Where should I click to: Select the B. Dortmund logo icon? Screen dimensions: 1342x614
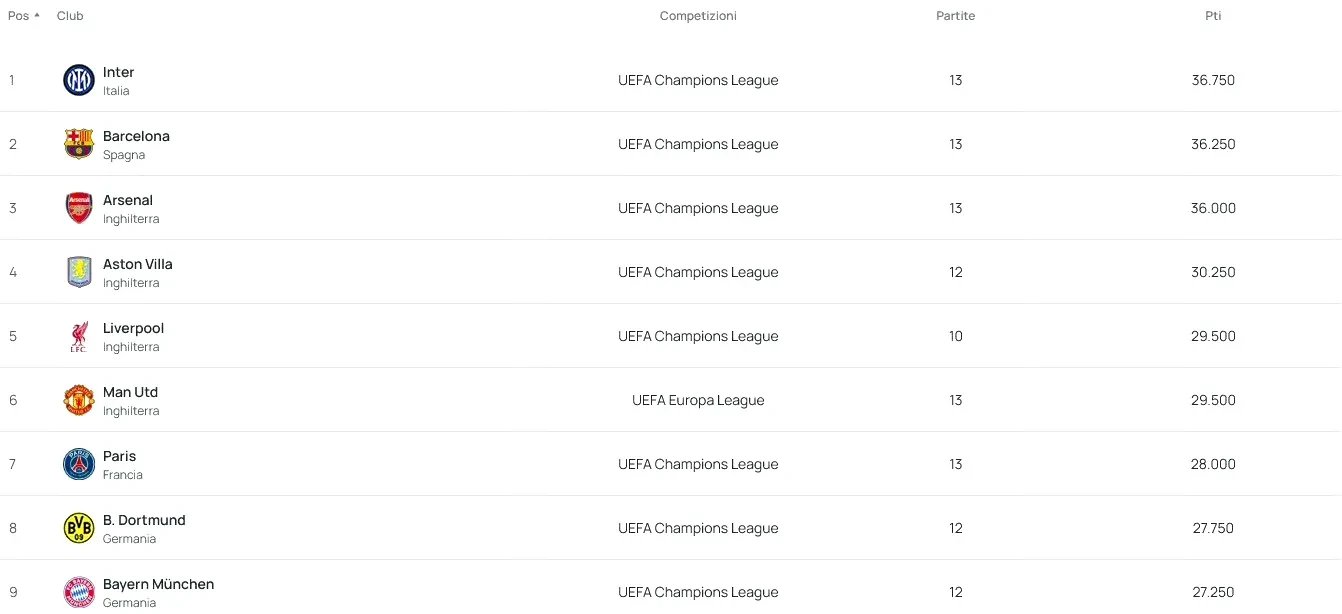click(79, 528)
